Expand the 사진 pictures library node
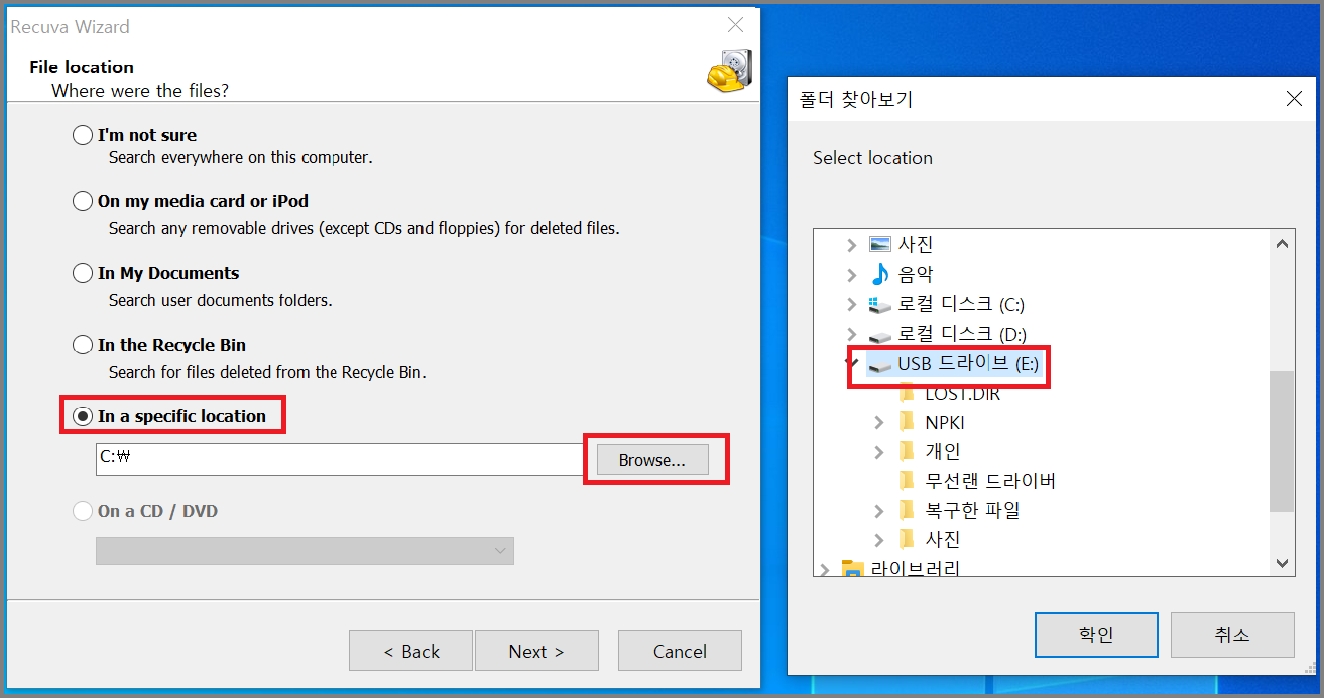 click(851, 245)
